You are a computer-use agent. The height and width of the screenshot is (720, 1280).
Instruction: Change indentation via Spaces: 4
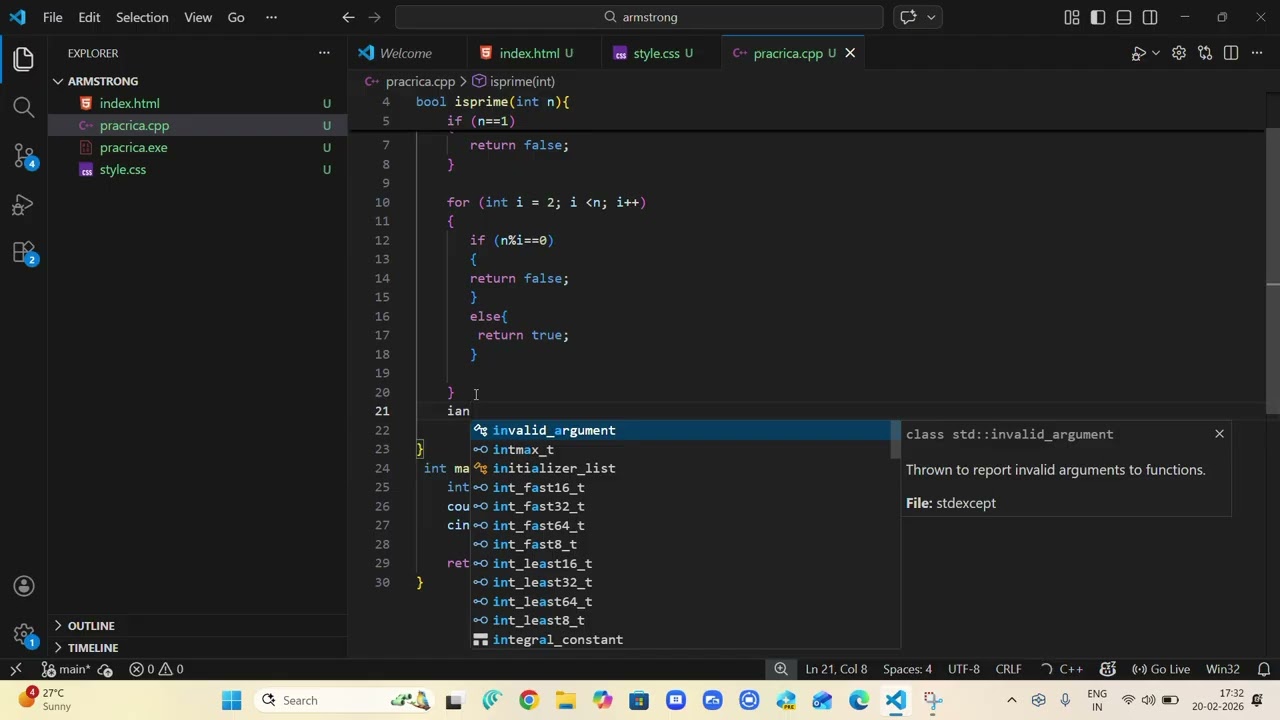907,669
